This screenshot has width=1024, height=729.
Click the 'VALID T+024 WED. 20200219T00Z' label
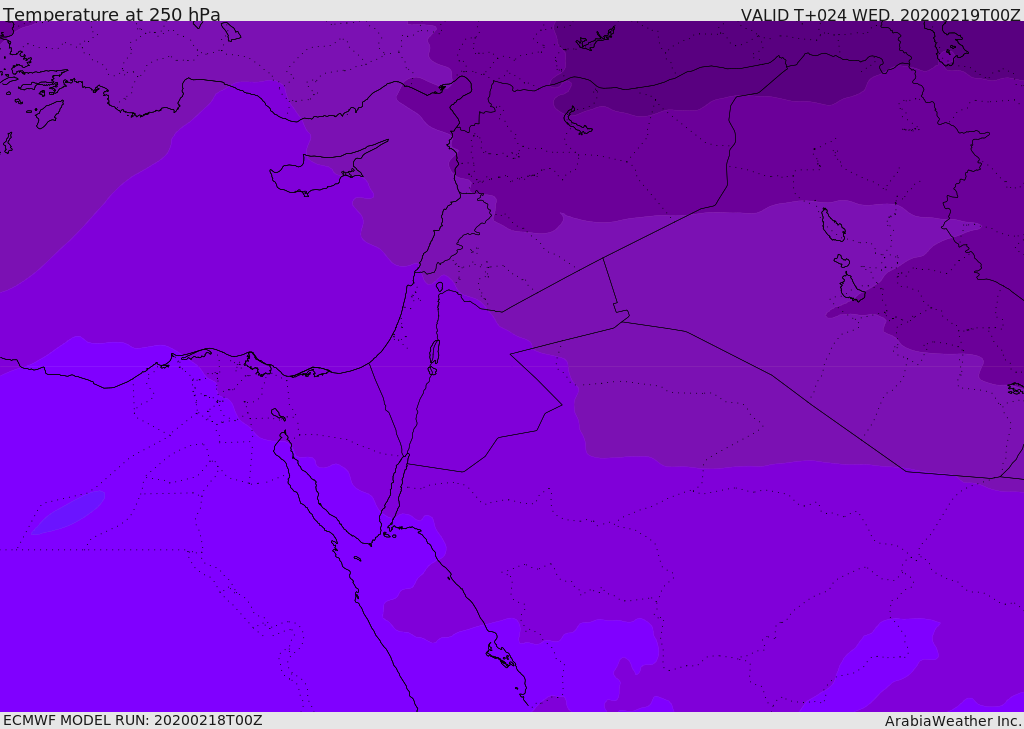click(880, 14)
